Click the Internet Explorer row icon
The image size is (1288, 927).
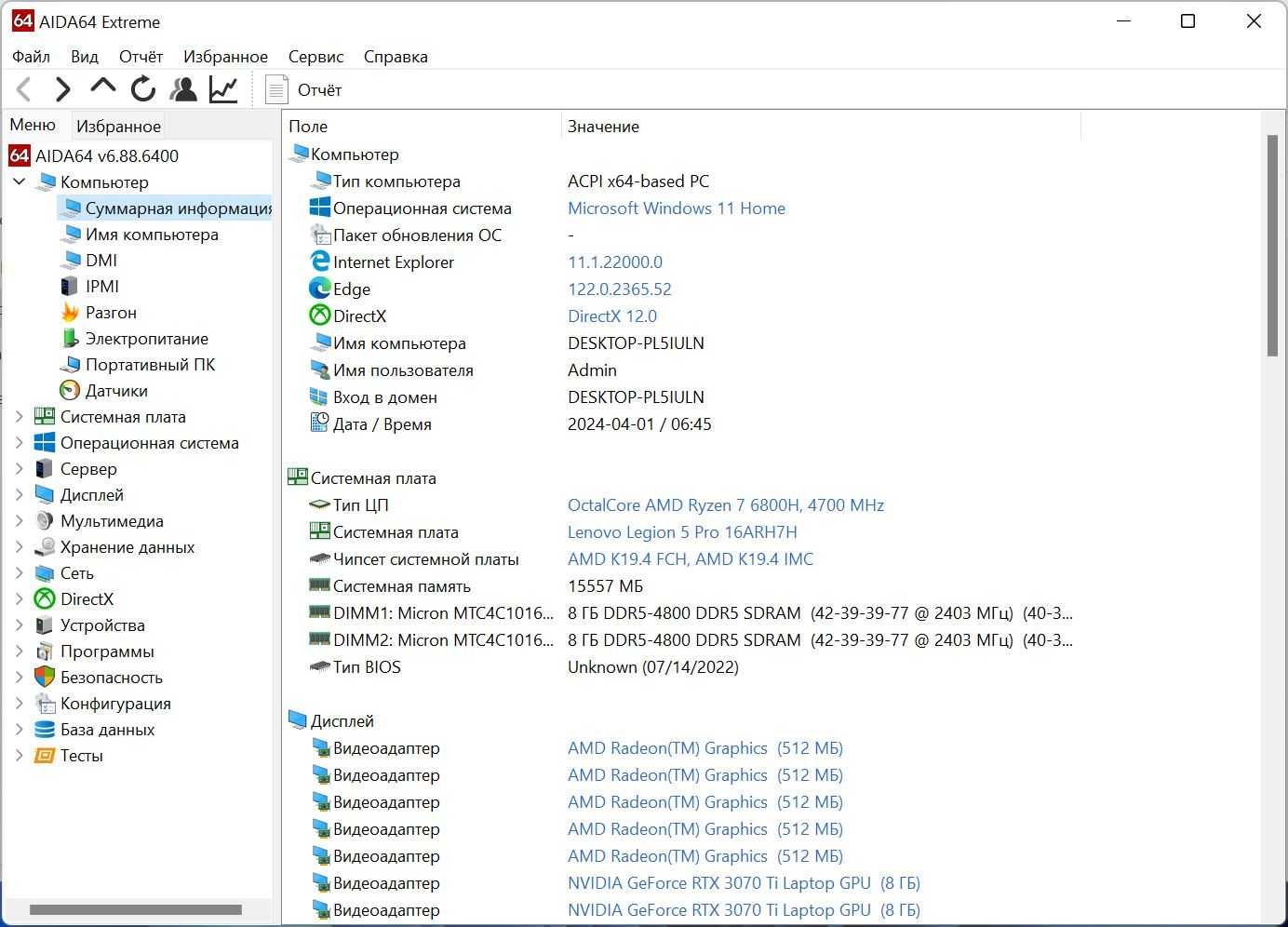click(320, 262)
